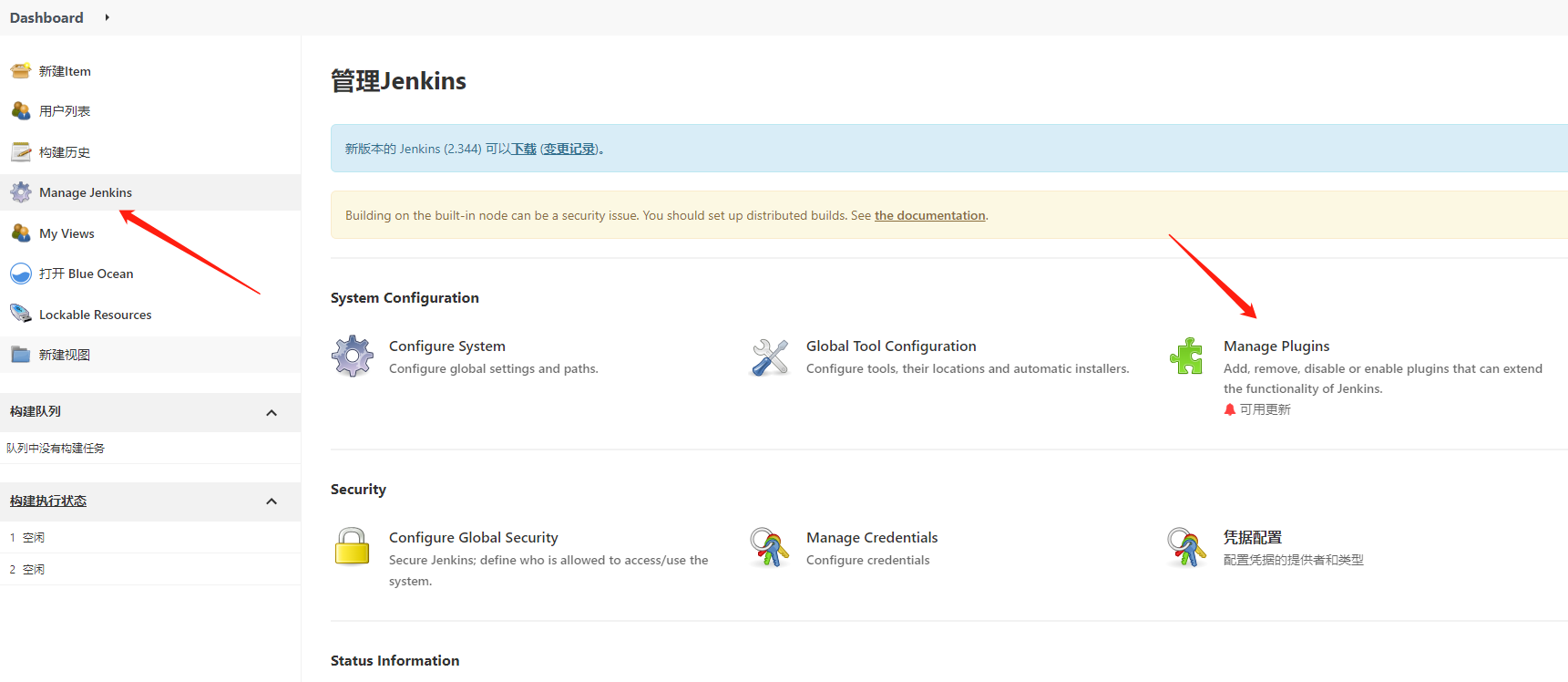
Task: Click executor row 1 空闲
Action: tap(150, 537)
